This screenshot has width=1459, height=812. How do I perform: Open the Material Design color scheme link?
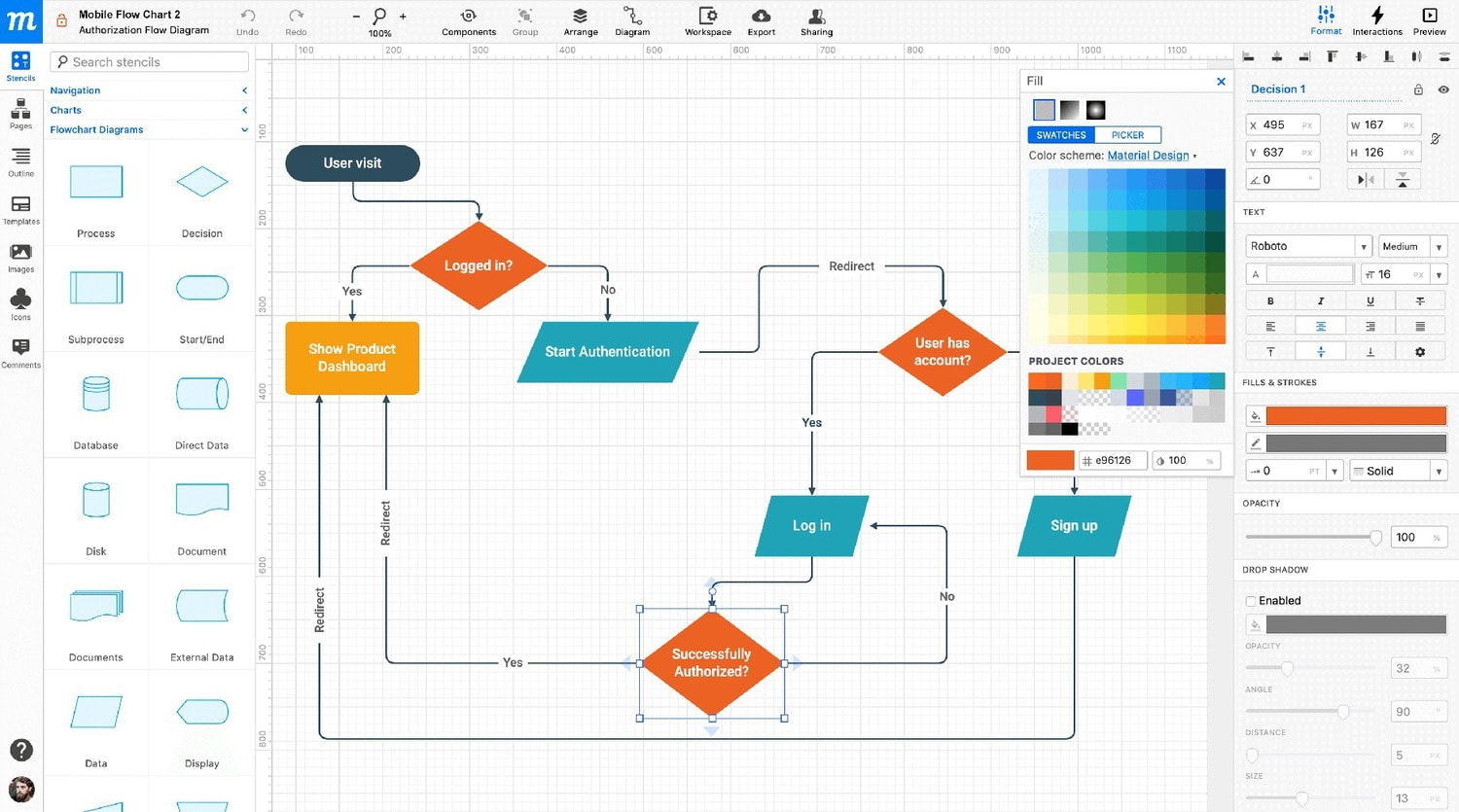pos(1148,155)
